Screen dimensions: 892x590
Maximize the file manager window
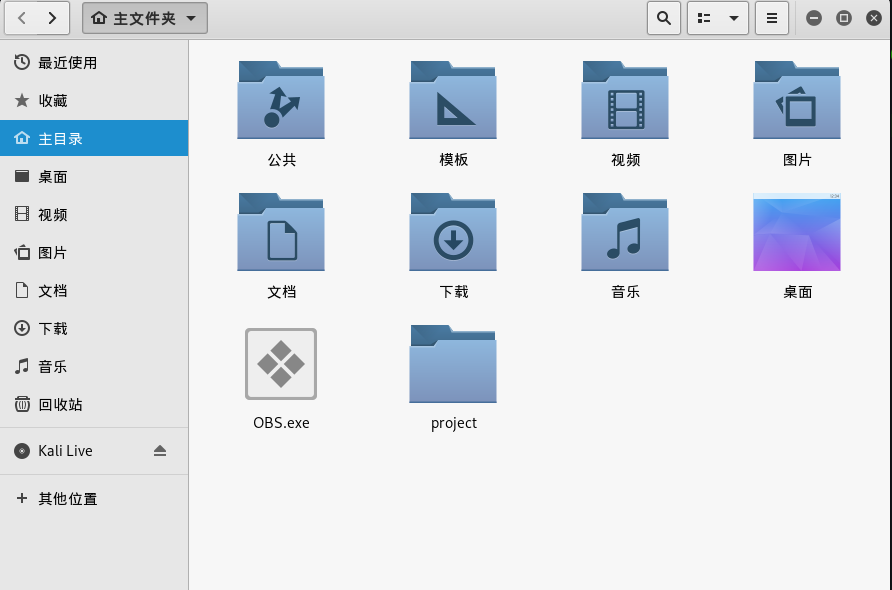coord(844,18)
